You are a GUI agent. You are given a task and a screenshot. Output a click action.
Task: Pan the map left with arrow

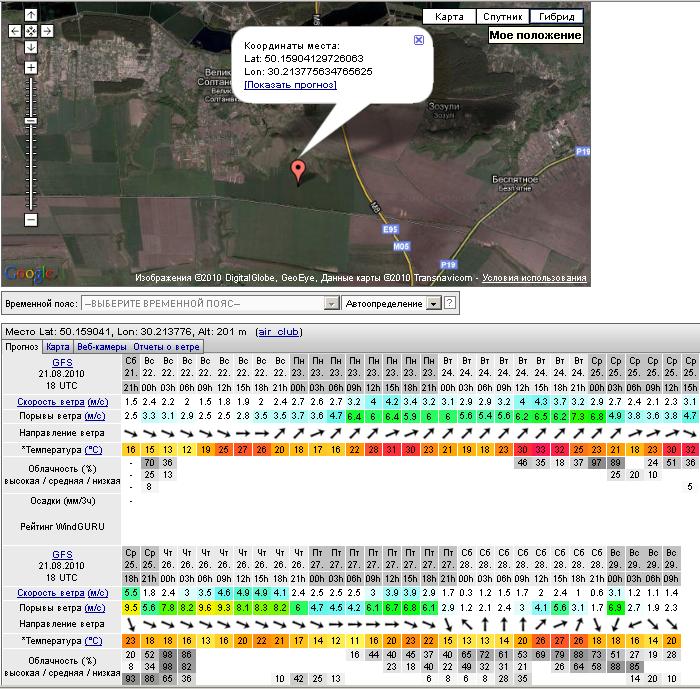pyautogui.click(x=15, y=31)
